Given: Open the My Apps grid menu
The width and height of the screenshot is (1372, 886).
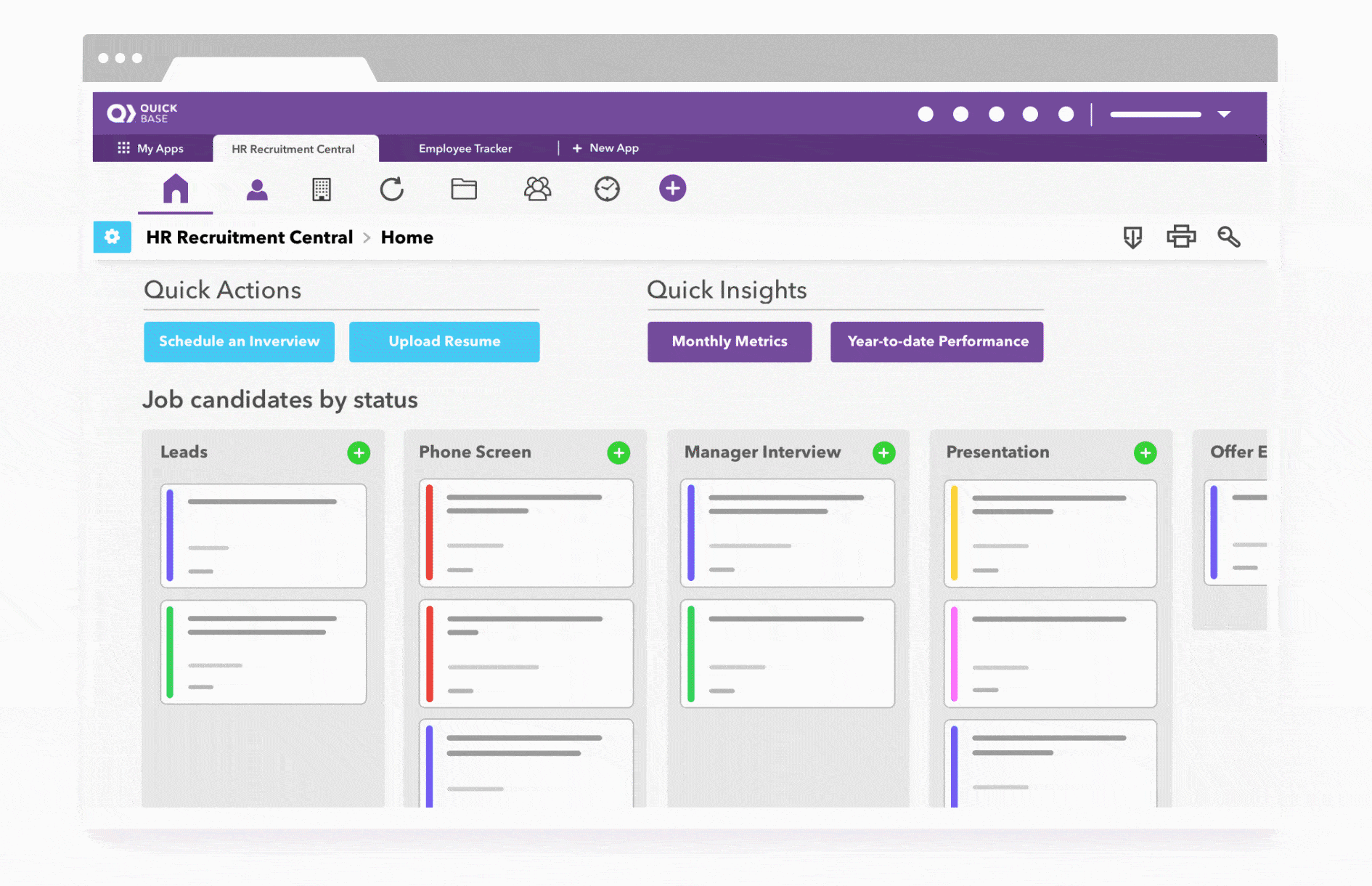Looking at the screenshot, I should (151, 148).
